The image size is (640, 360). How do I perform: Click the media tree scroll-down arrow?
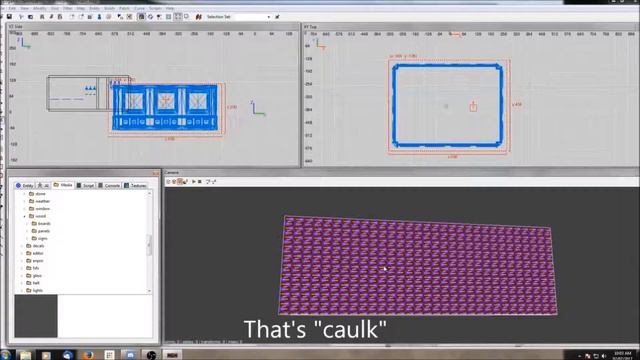click(149, 291)
